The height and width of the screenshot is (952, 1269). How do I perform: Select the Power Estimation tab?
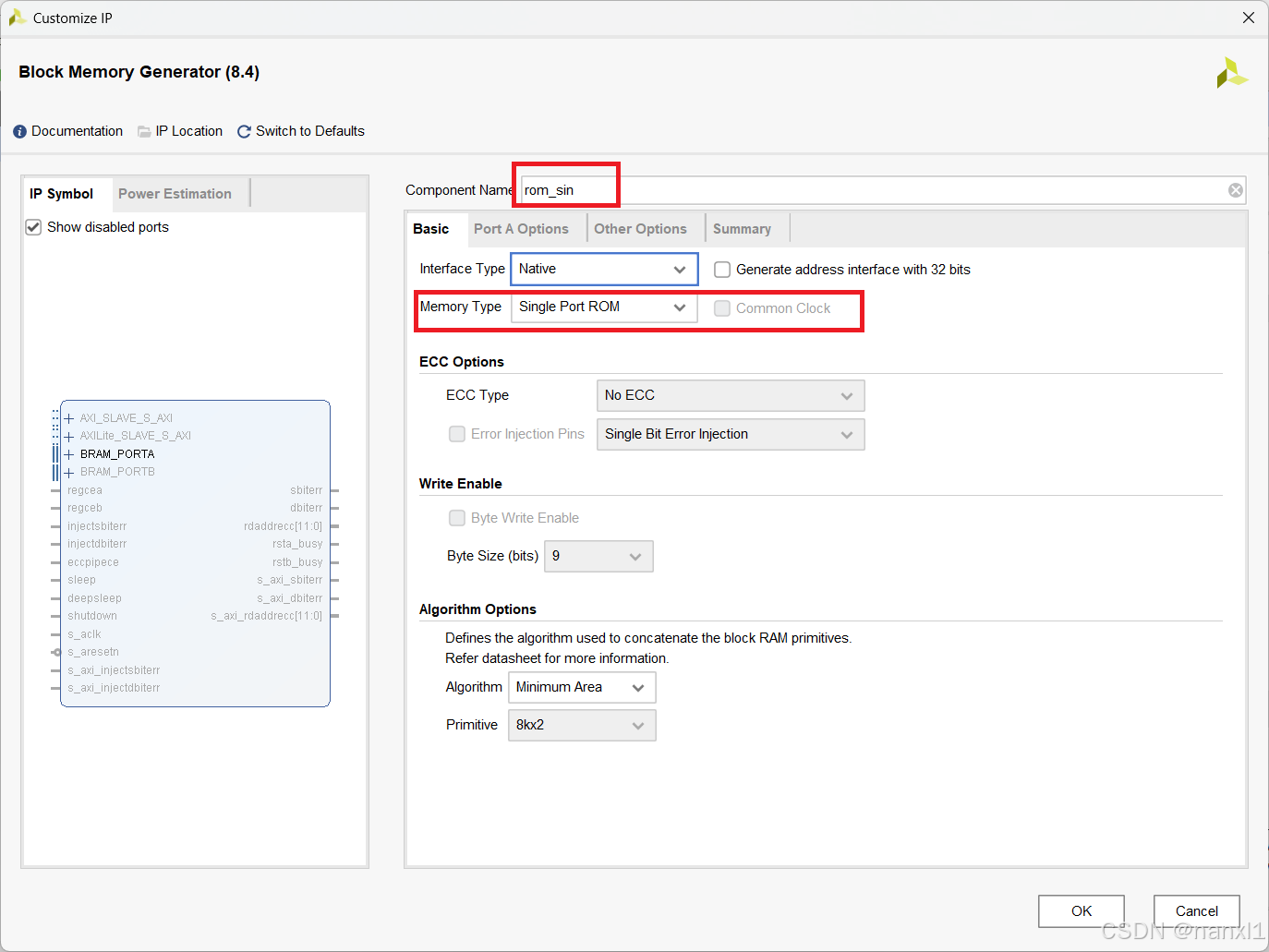coord(175,194)
